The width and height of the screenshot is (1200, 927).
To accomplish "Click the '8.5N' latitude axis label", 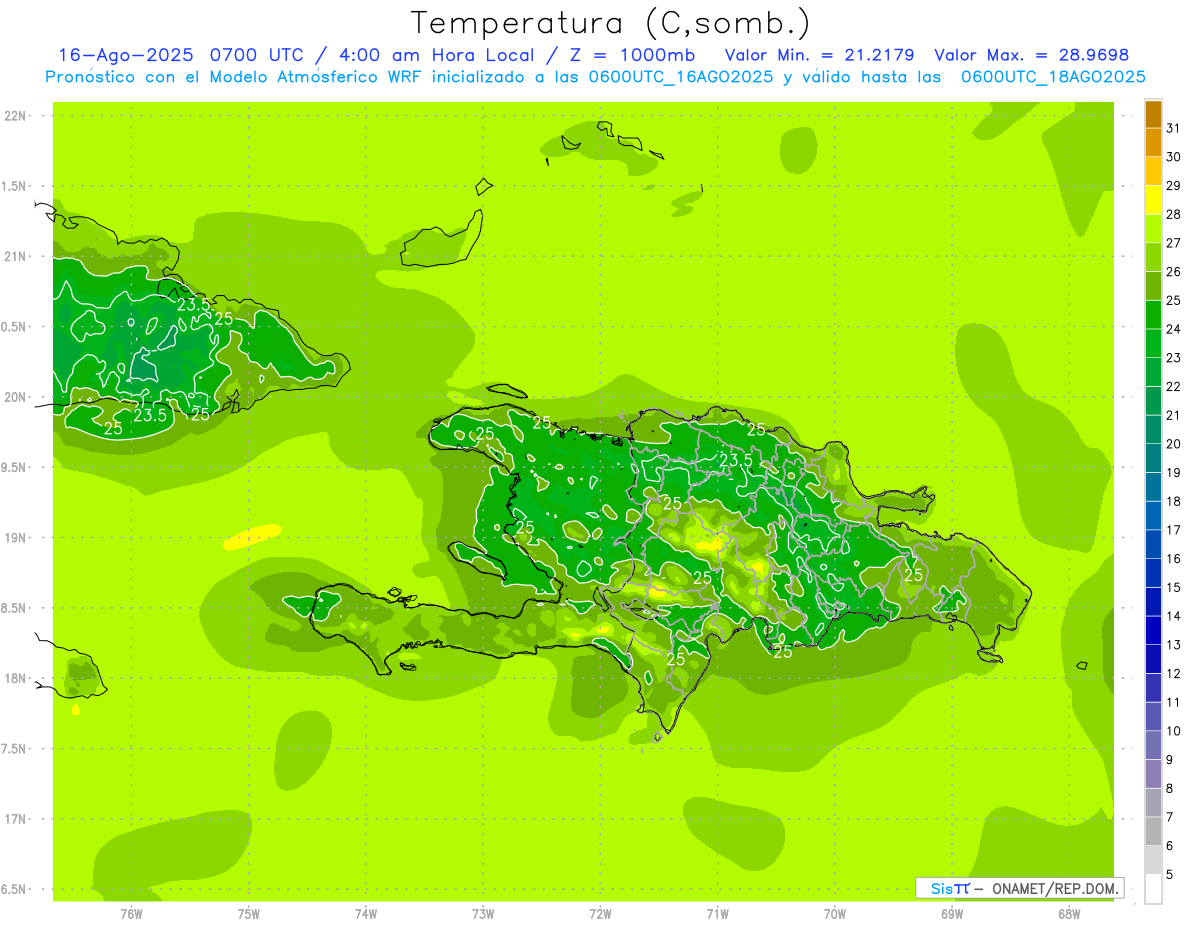I will click(15, 608).
